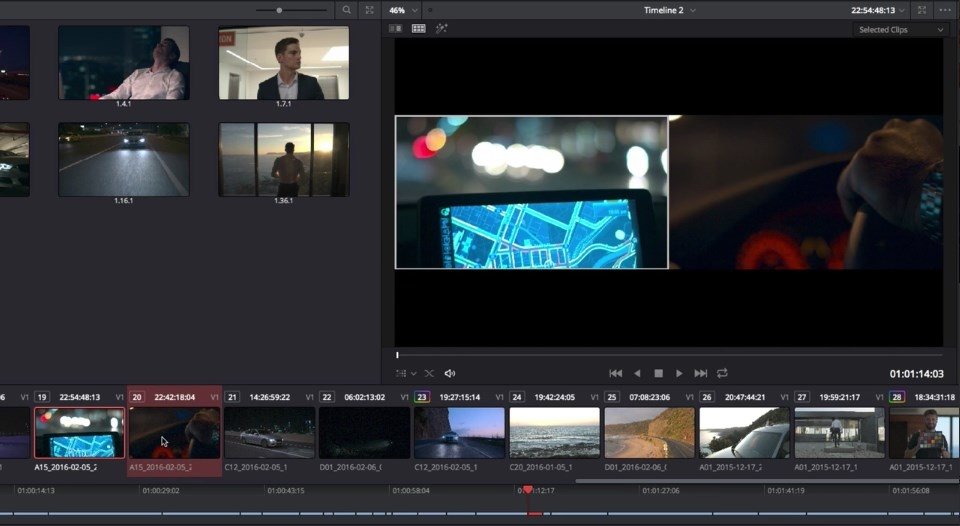Click mini timeline ruler at 01:00:29:02

click(x=160, y=490)
